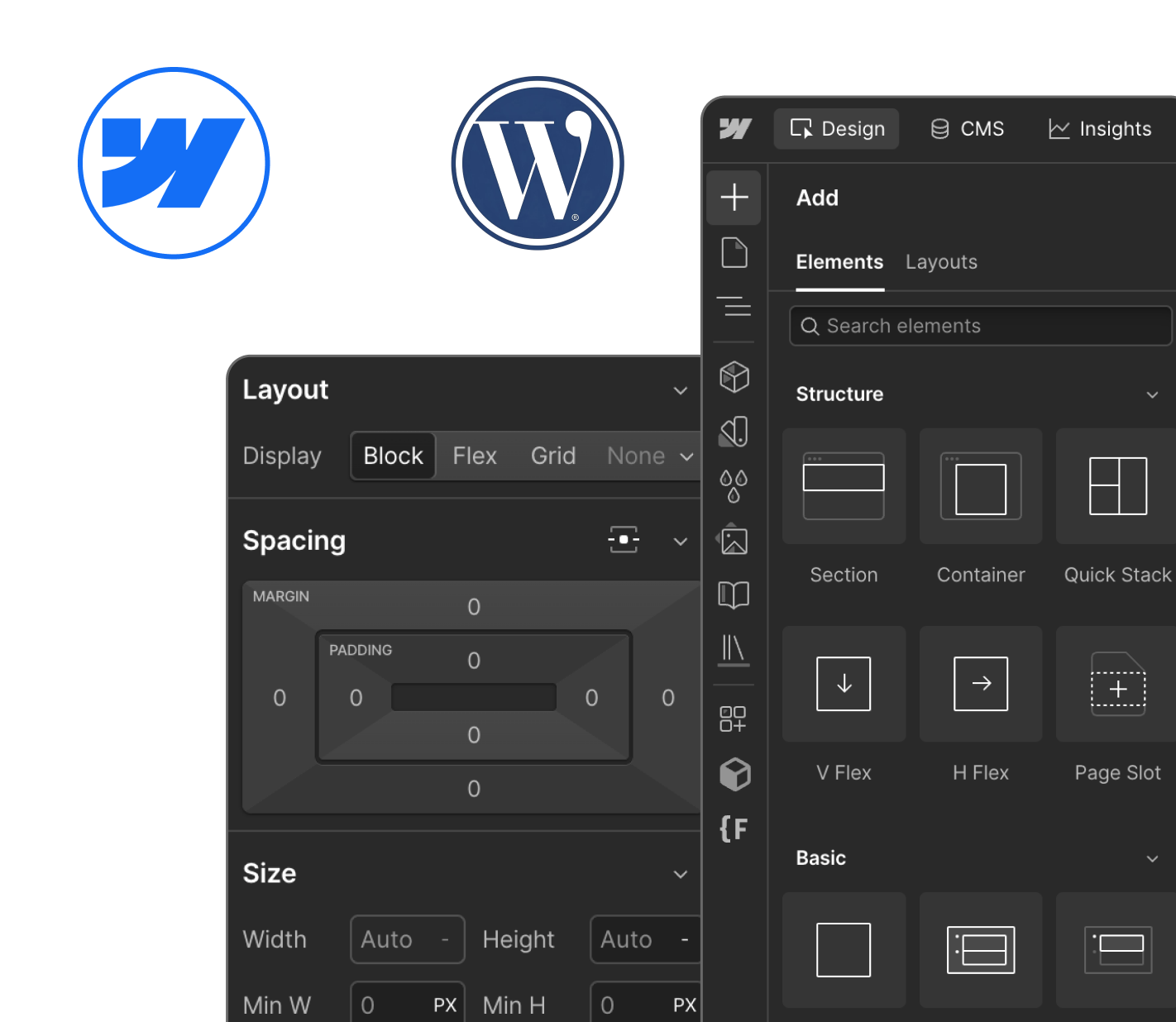Switch to the Design tab

837,129
